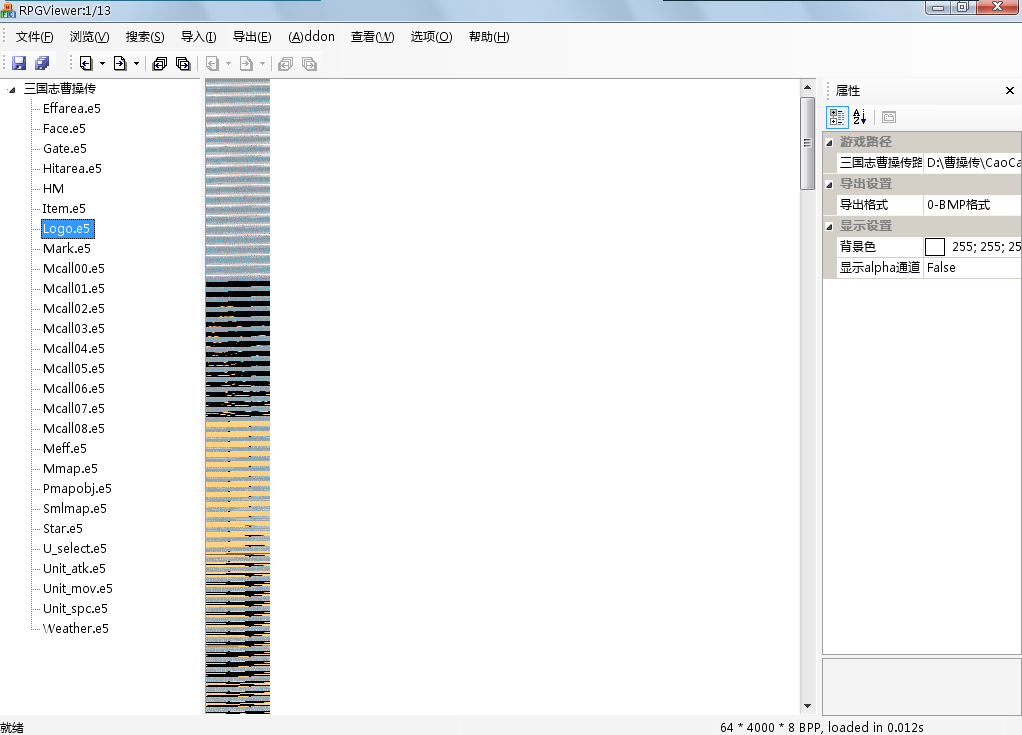Select Face.e5 in the file tree

64,128
